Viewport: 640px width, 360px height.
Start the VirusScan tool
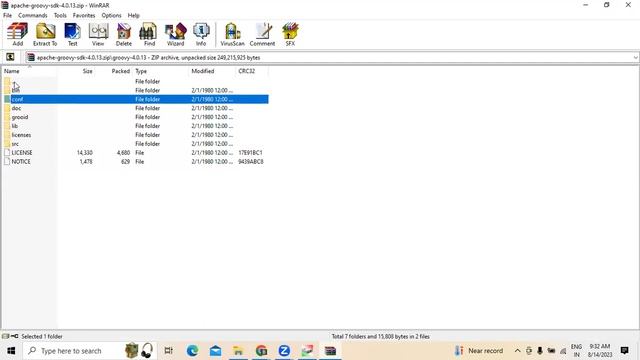pyautogui.click(x=232, y=34)
